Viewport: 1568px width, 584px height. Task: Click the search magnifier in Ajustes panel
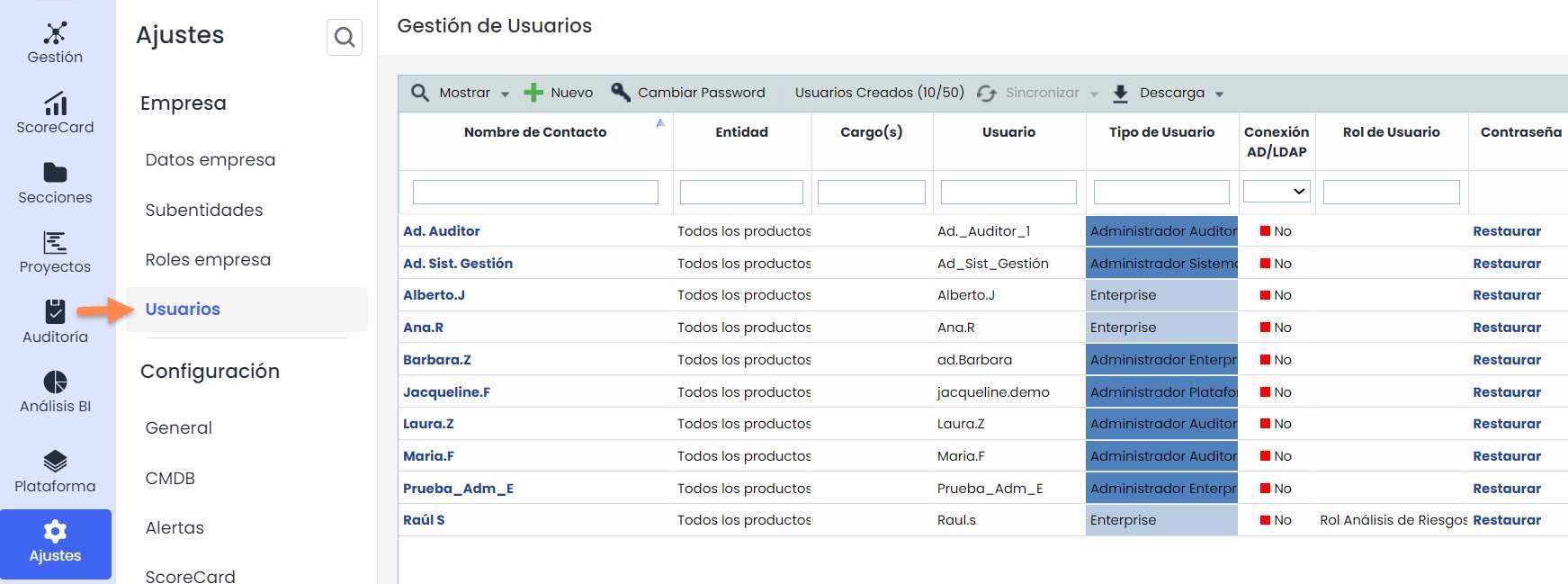(x=344, y=37)
